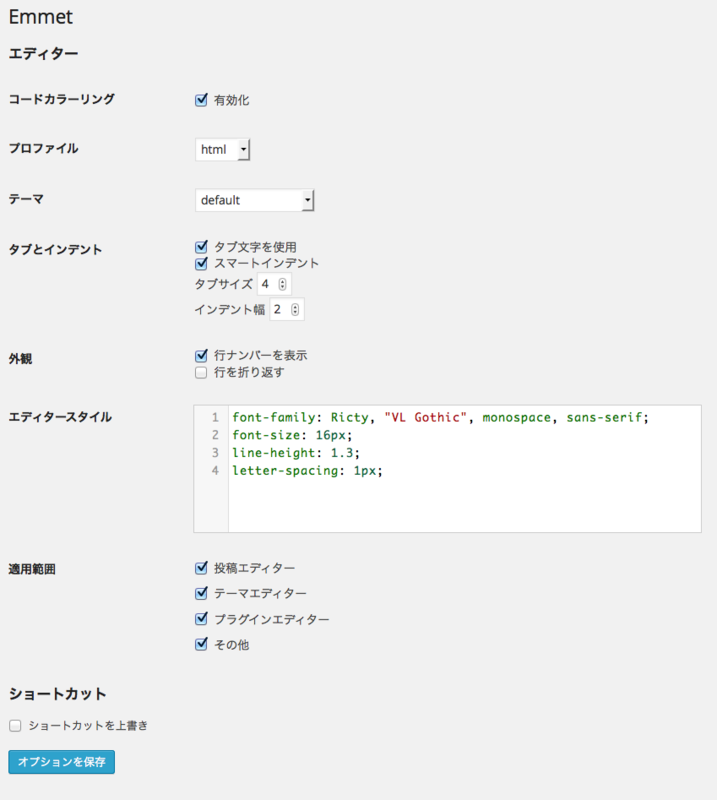
Task: Toggle その他 checkbox off
Action: (x=202, y=644)
